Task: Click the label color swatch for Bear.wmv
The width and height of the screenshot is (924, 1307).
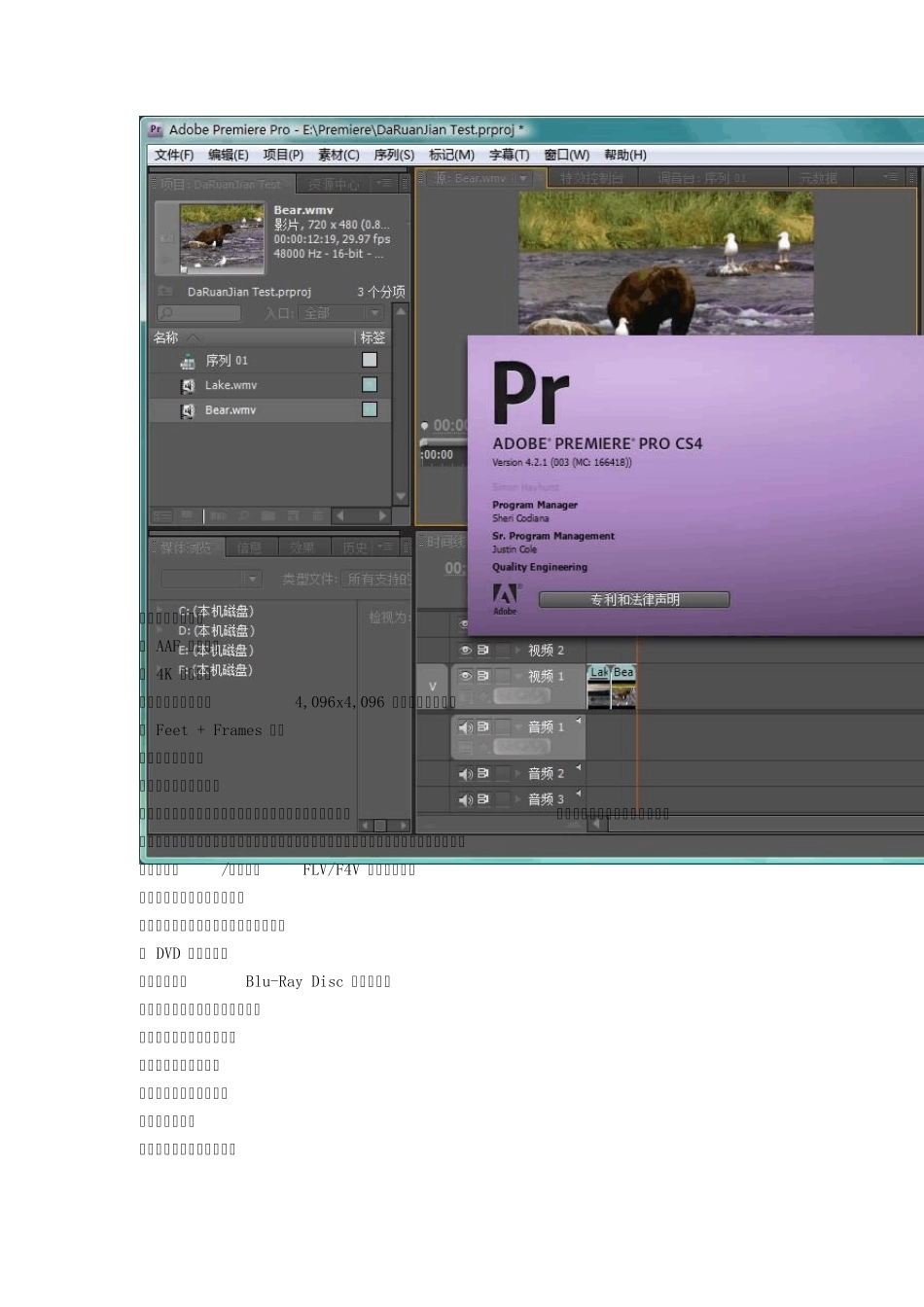Action: click(370, 409)
